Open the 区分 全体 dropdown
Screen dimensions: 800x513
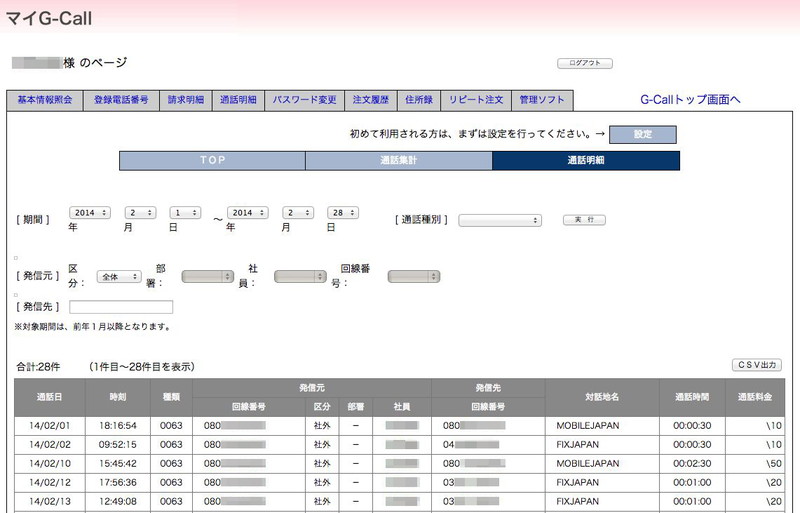tap(119, 276)
